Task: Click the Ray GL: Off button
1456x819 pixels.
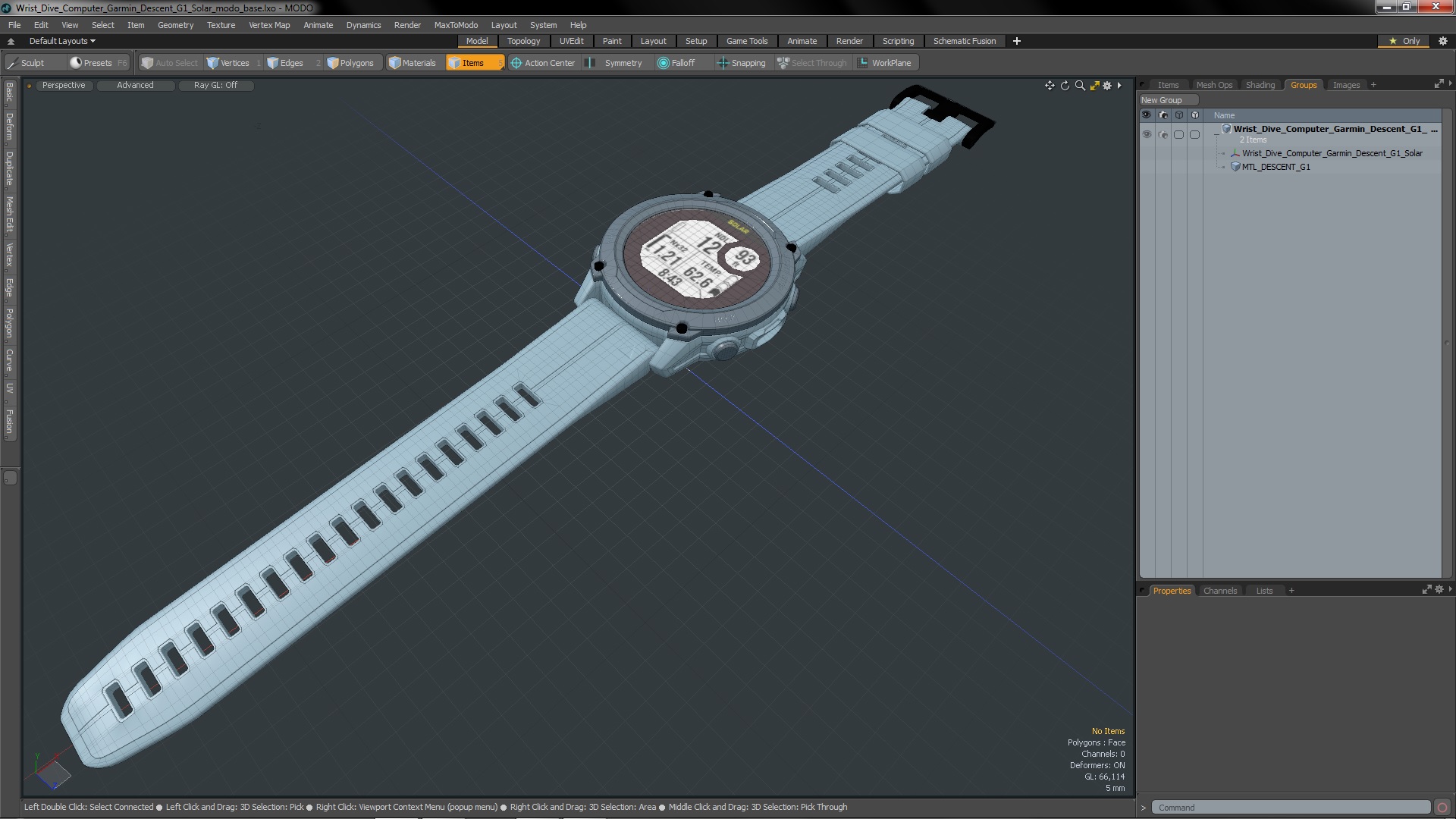Action: click(215, 85)
